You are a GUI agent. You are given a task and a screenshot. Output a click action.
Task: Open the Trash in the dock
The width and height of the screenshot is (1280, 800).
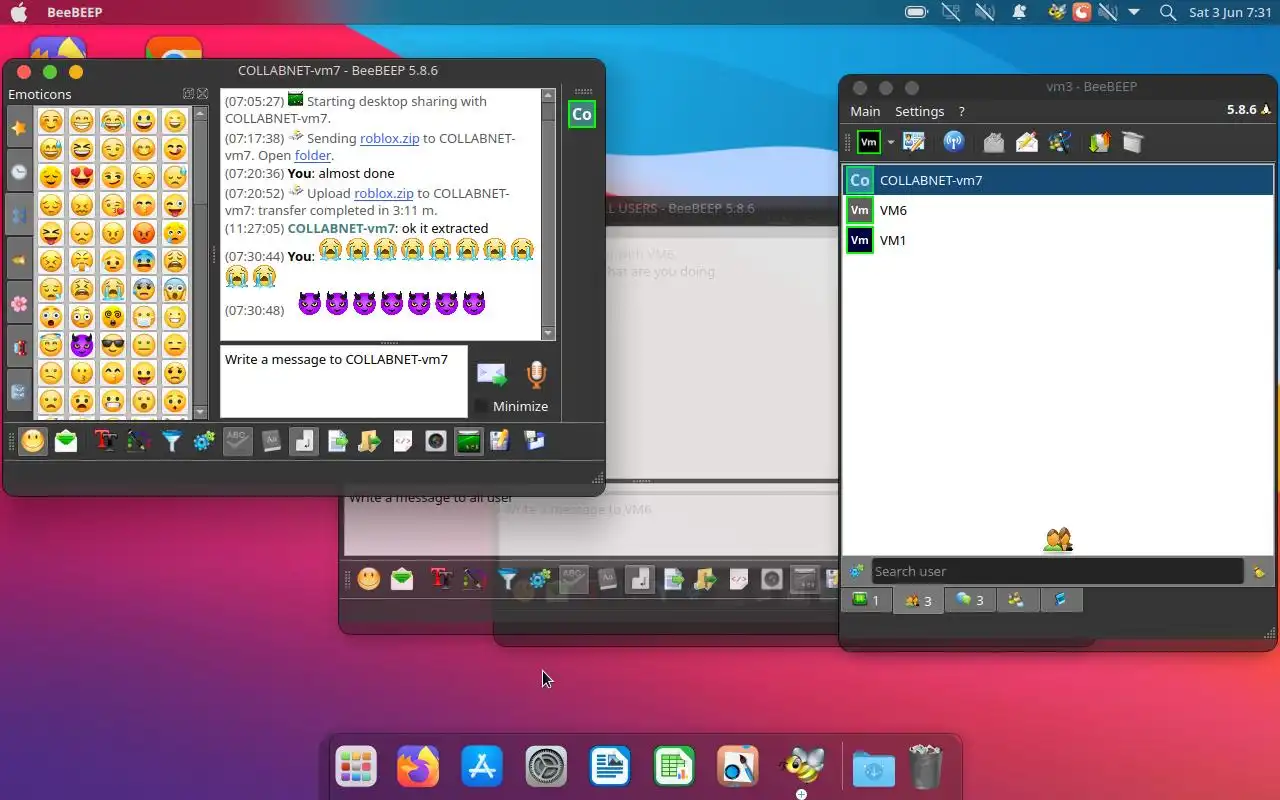pos(926,768)
